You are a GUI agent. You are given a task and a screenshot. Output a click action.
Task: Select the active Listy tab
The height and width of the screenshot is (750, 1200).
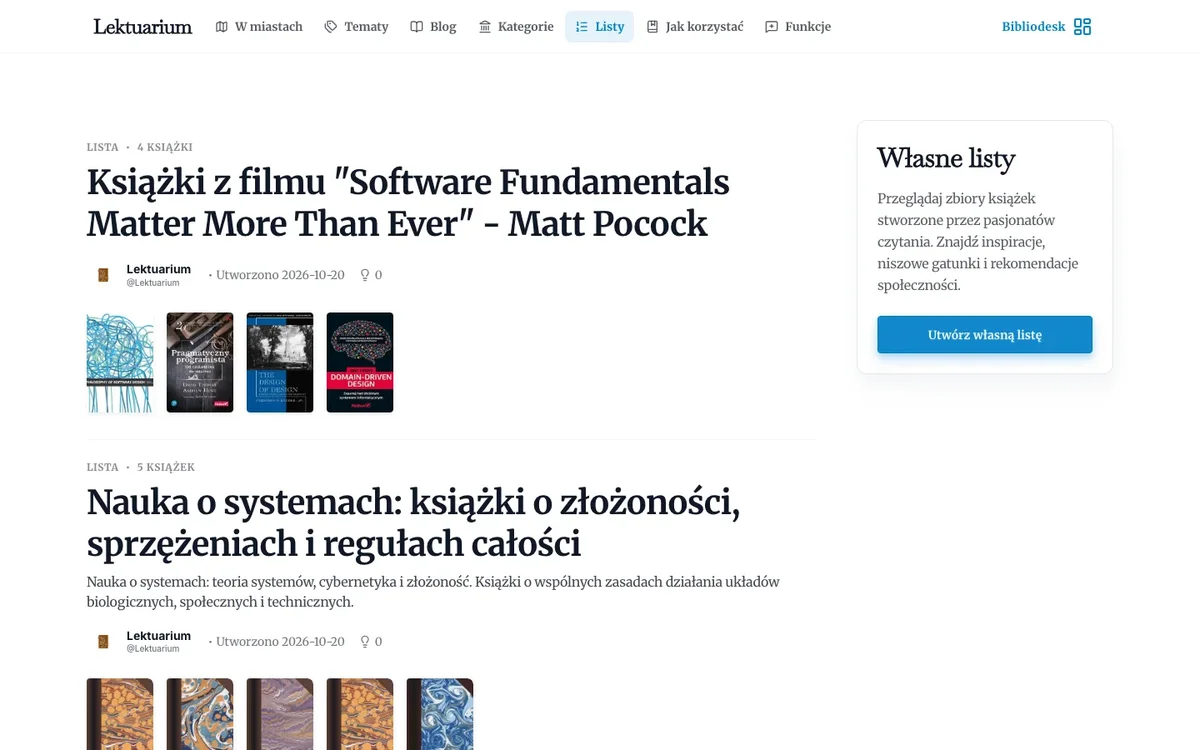tap(599, 27)
